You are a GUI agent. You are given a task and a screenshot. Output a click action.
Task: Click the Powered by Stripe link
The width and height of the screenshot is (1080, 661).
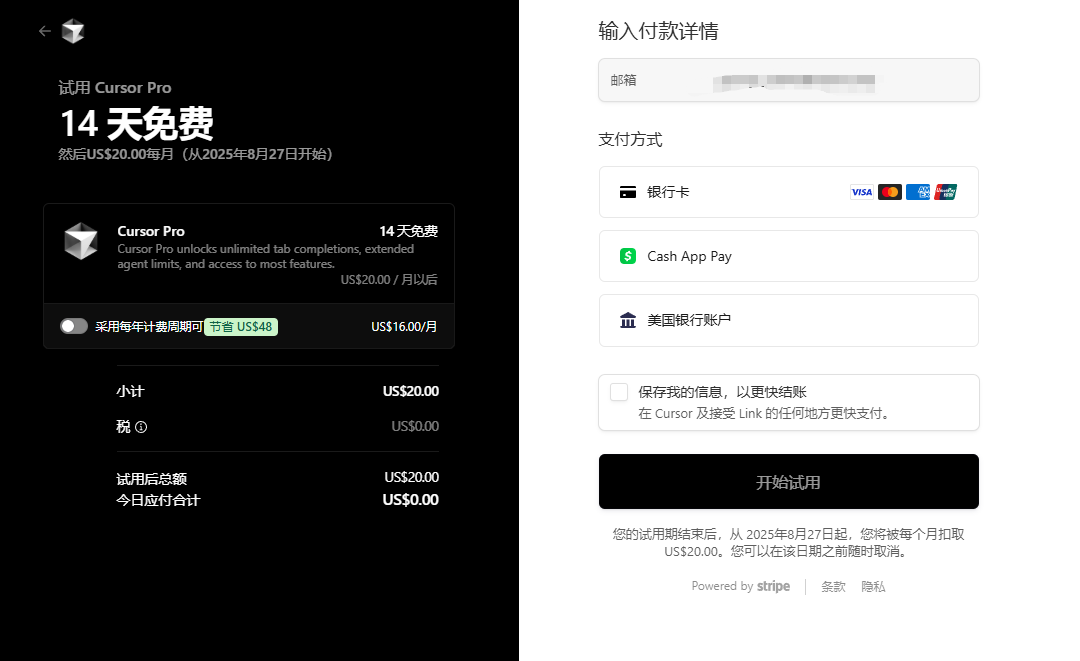click(x=740, y=587)
